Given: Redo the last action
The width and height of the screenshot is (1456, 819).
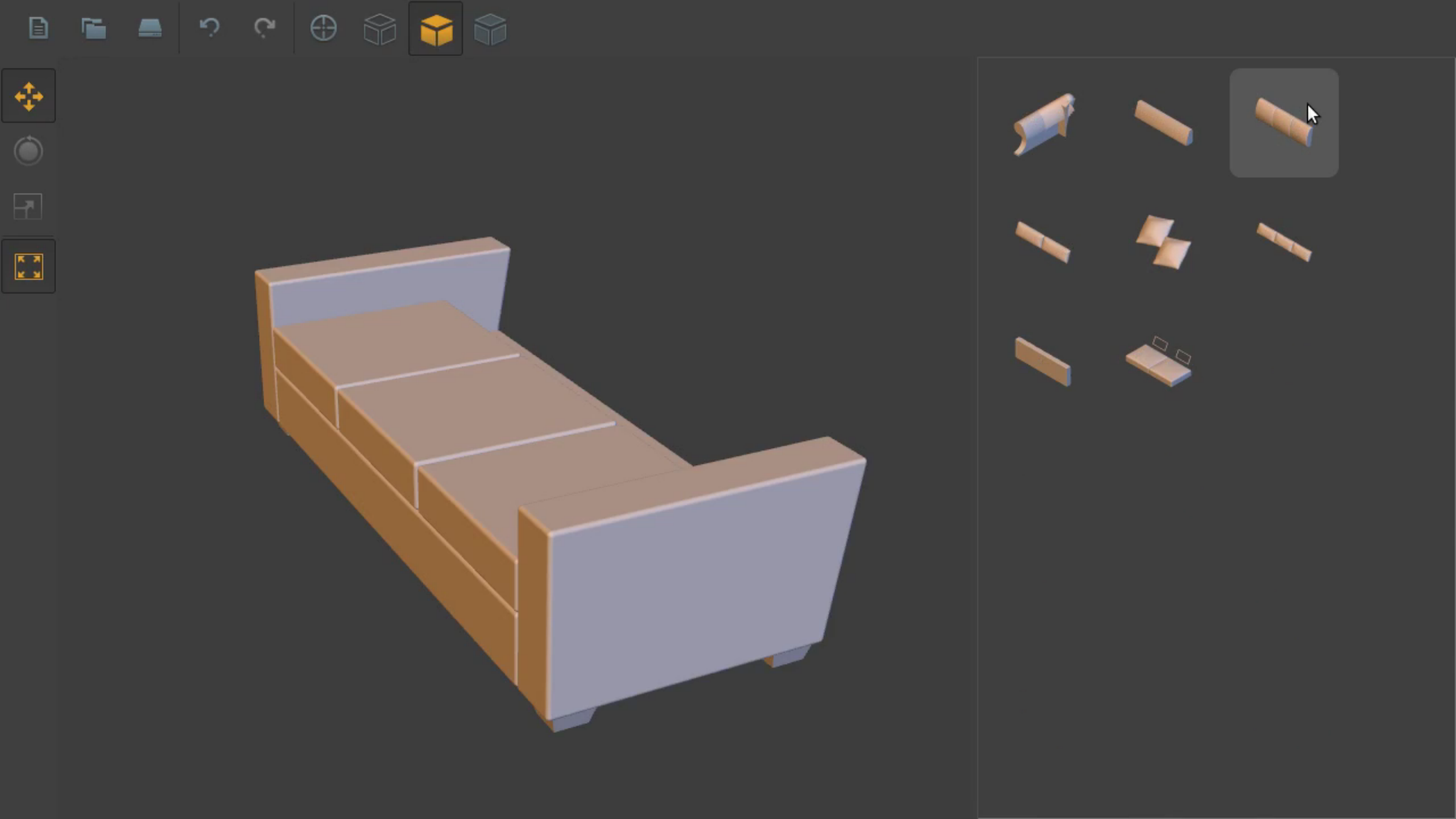Looking at the screenshot, I should tap(264, 28).
